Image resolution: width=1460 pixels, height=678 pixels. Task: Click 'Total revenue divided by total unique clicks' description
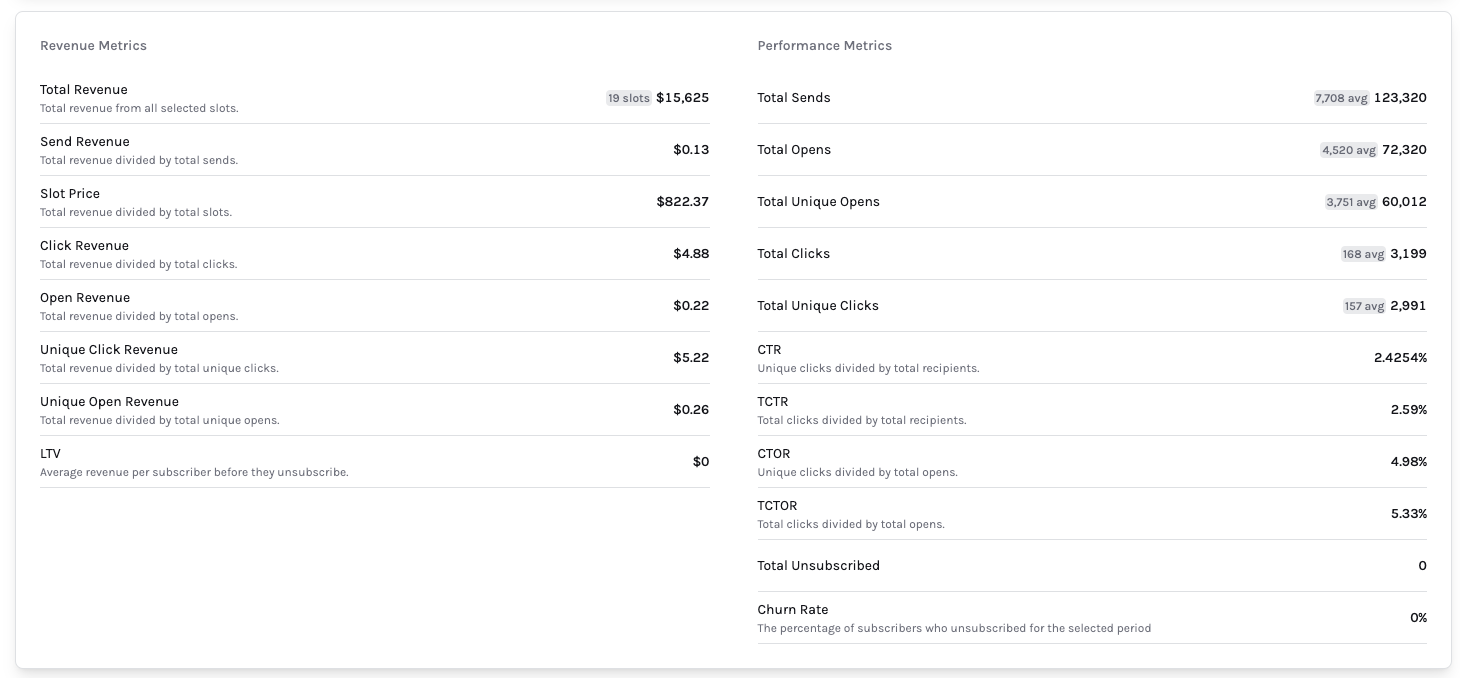159,368
